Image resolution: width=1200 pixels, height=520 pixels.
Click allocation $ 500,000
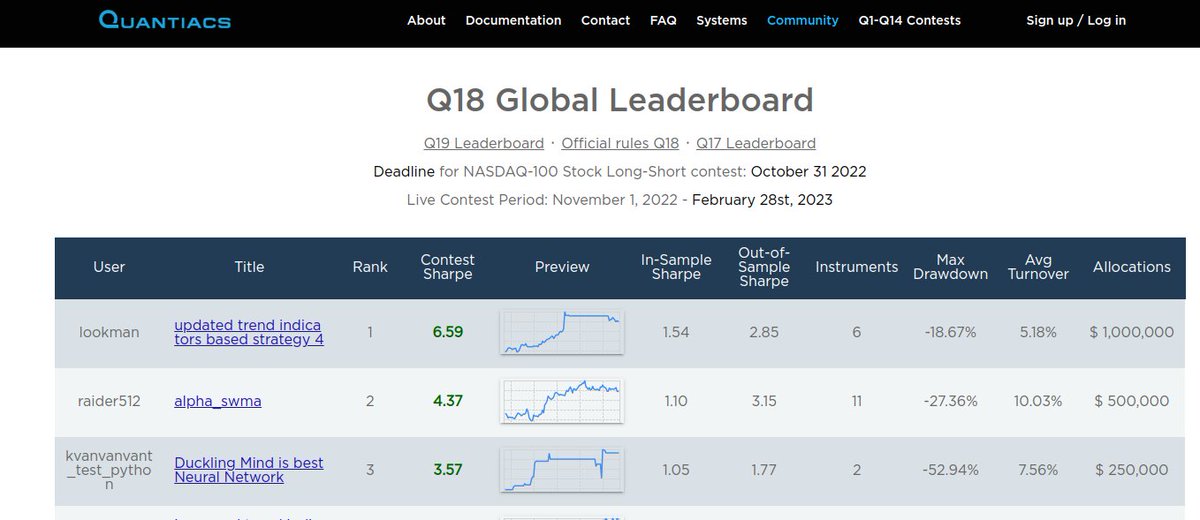pyautogui.click(x=1132, y=401)
